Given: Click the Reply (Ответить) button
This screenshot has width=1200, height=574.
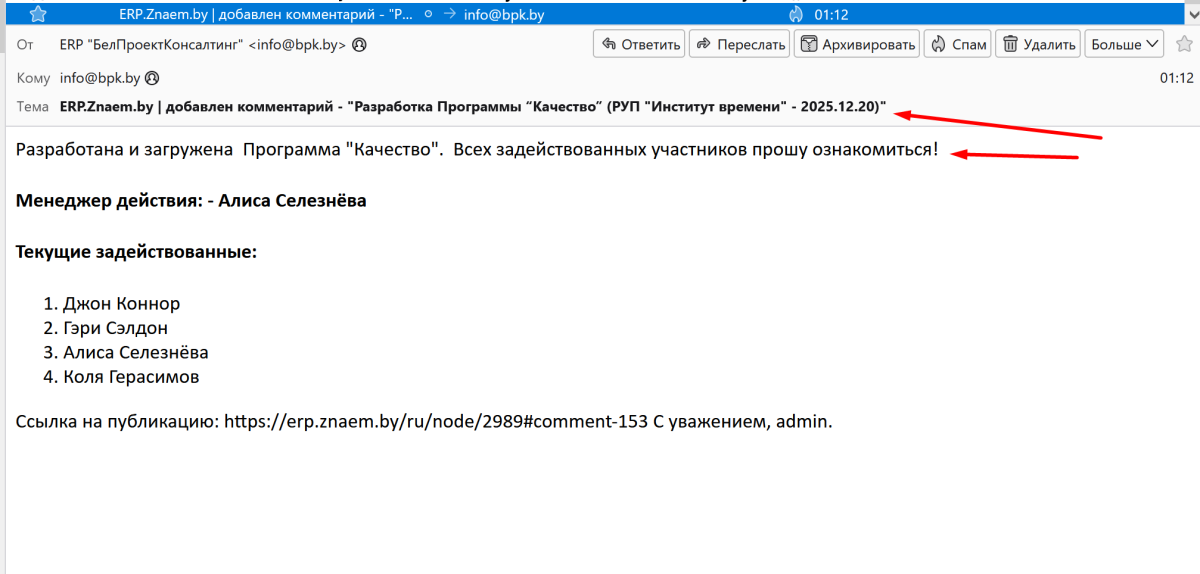Looking at the screenshot, I should coord(639,44).
